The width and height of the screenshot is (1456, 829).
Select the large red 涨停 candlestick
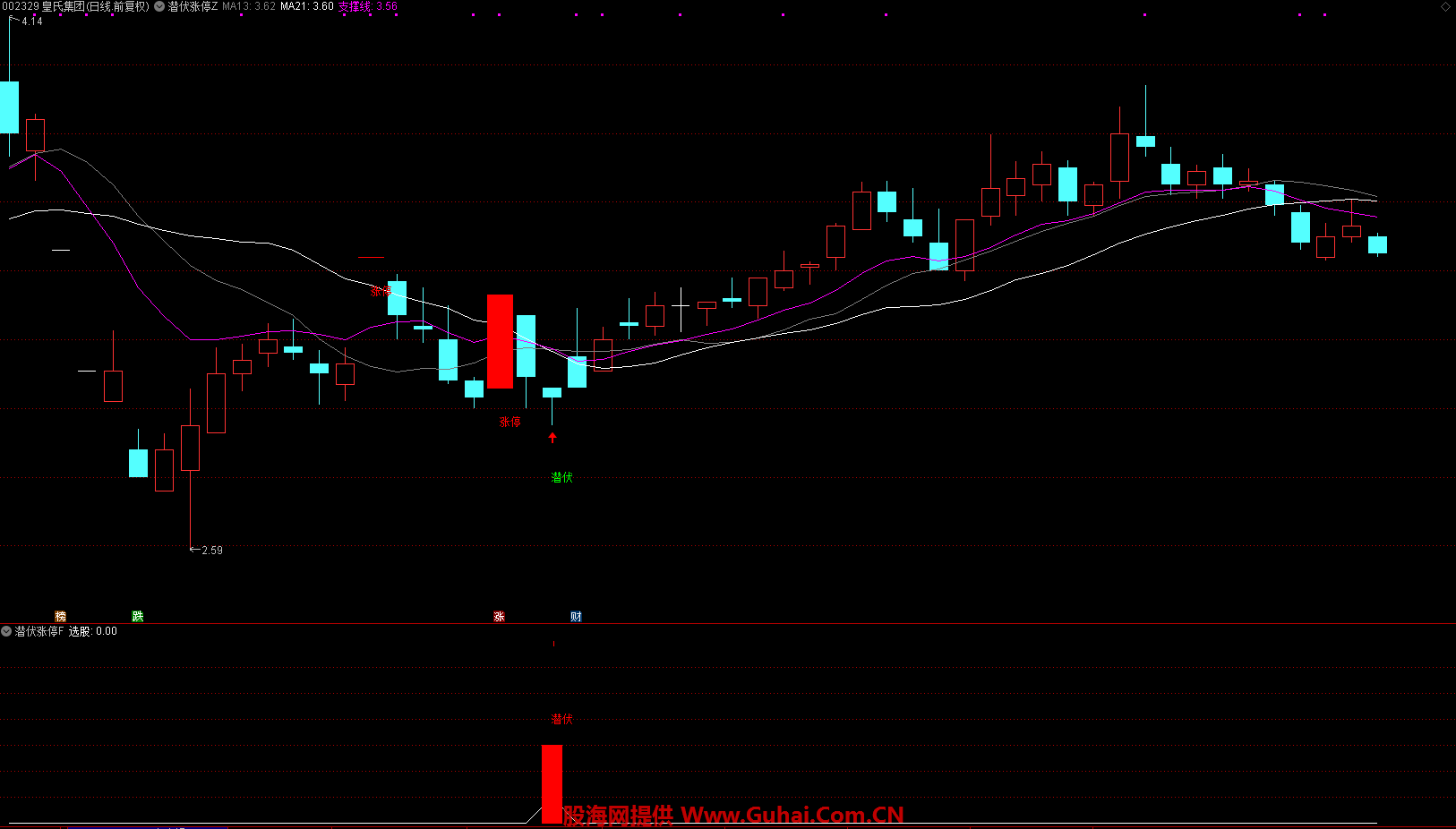coord(500,341)
